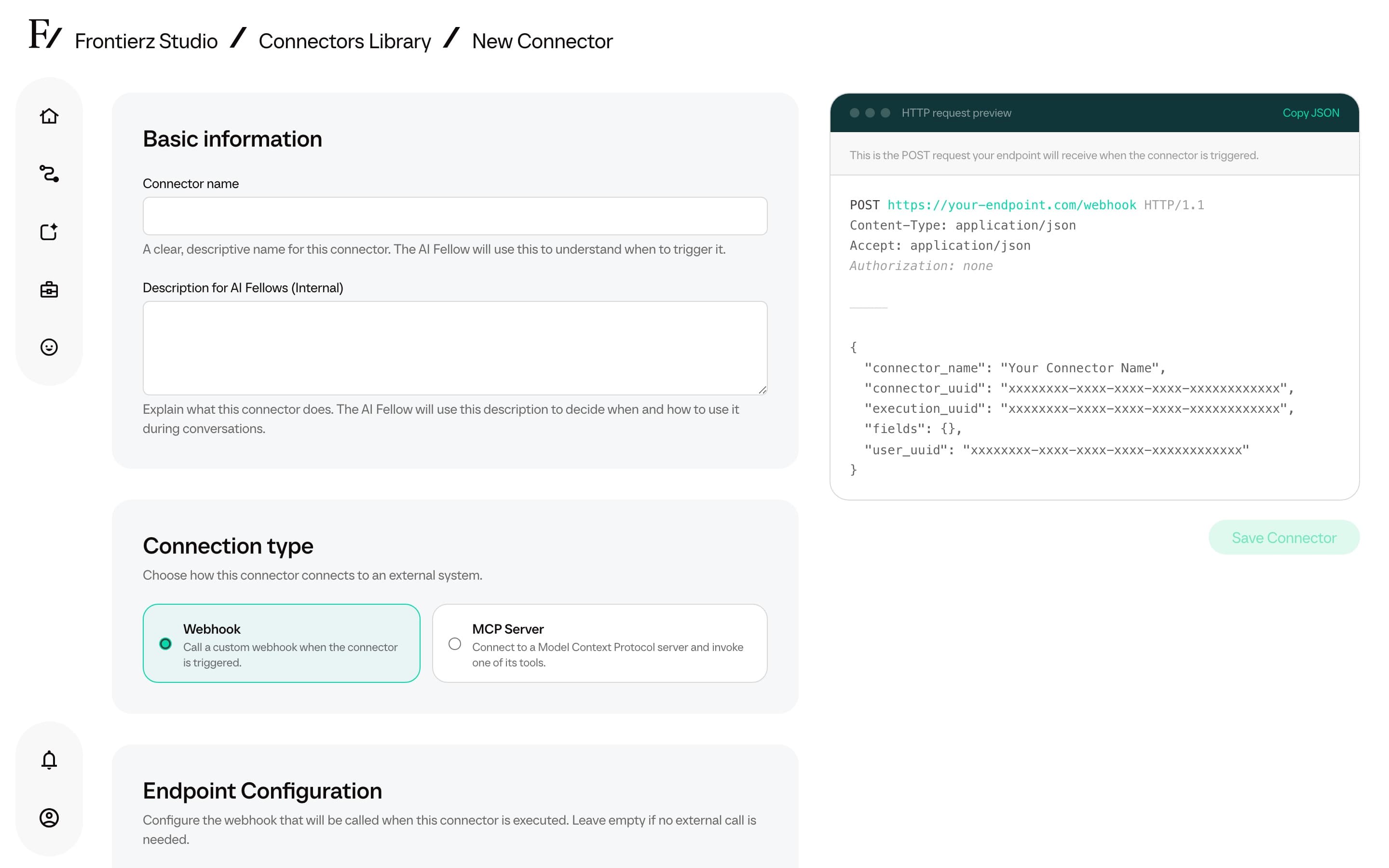1389x868 pixels.
Task: Go to Frontierz Studio breadcrumb
Action: point(146,41)
